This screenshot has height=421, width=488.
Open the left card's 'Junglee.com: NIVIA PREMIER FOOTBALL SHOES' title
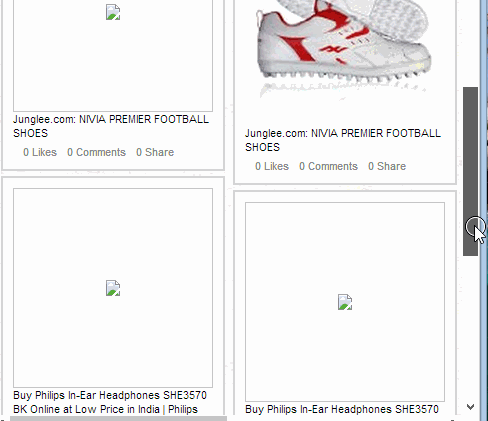pos(111,126)
